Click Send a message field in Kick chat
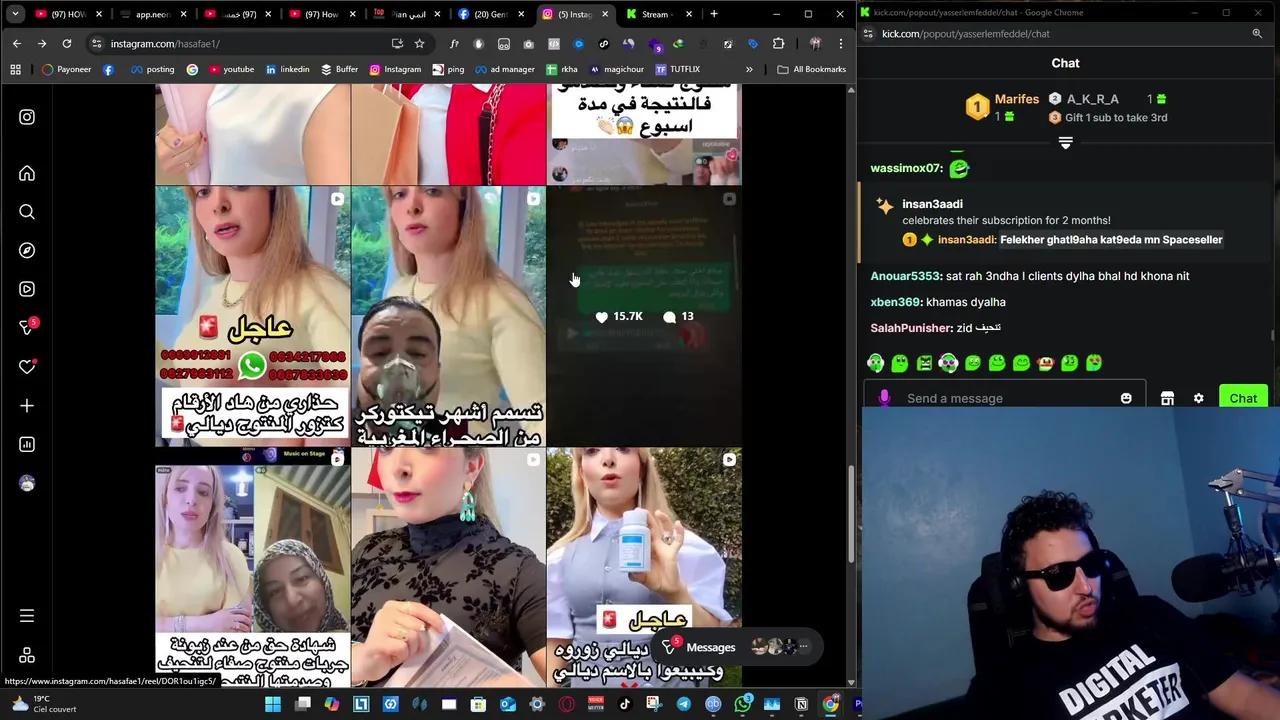 click(x=1005, y=398)
